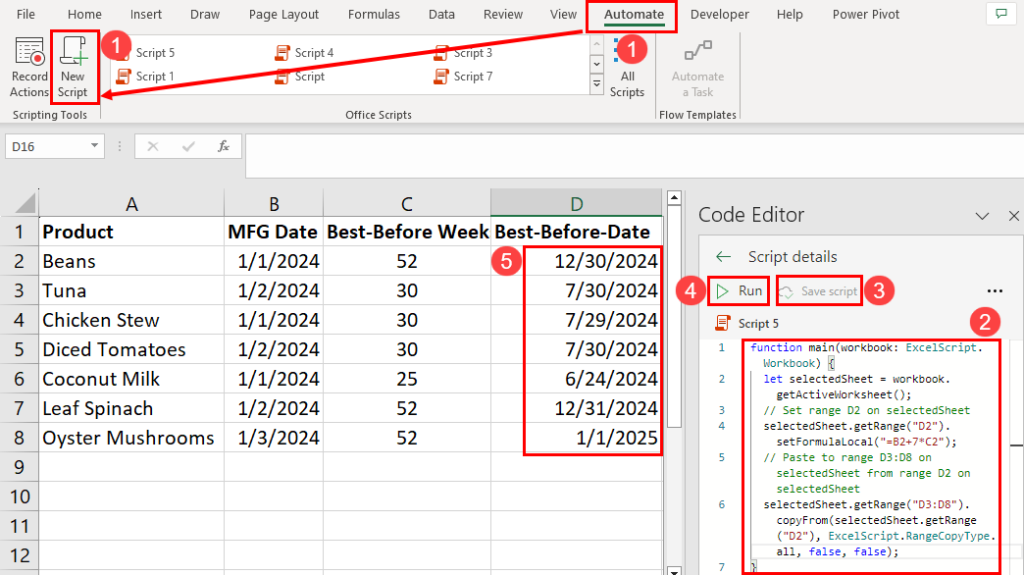Select cell '12/30/2024'
Viewport: 1024px width, 575px height.
point(576,261)
